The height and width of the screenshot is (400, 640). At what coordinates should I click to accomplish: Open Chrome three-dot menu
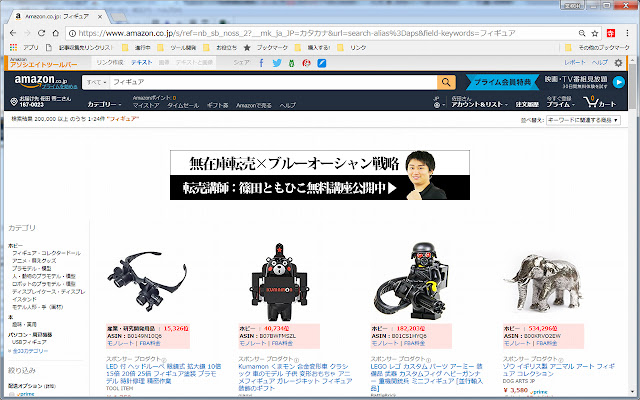tap(627, 33)
